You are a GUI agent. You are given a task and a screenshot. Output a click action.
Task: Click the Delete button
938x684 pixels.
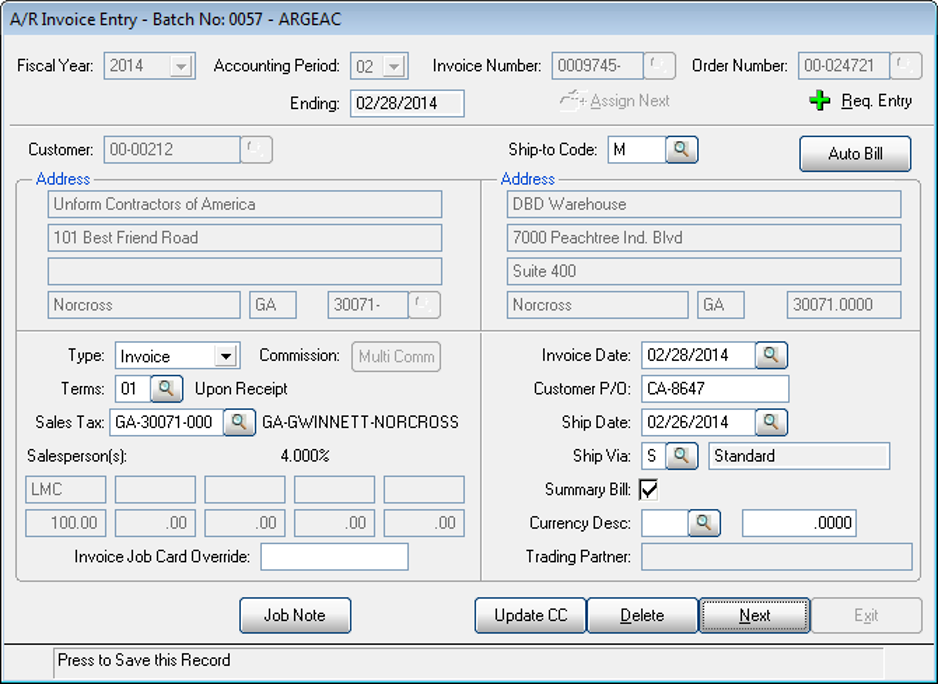[642, 615]
